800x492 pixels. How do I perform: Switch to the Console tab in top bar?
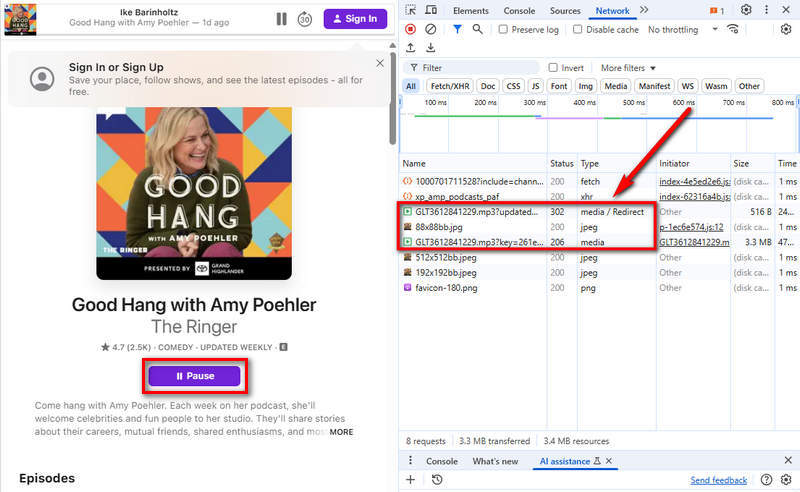[x=519, y=11]
